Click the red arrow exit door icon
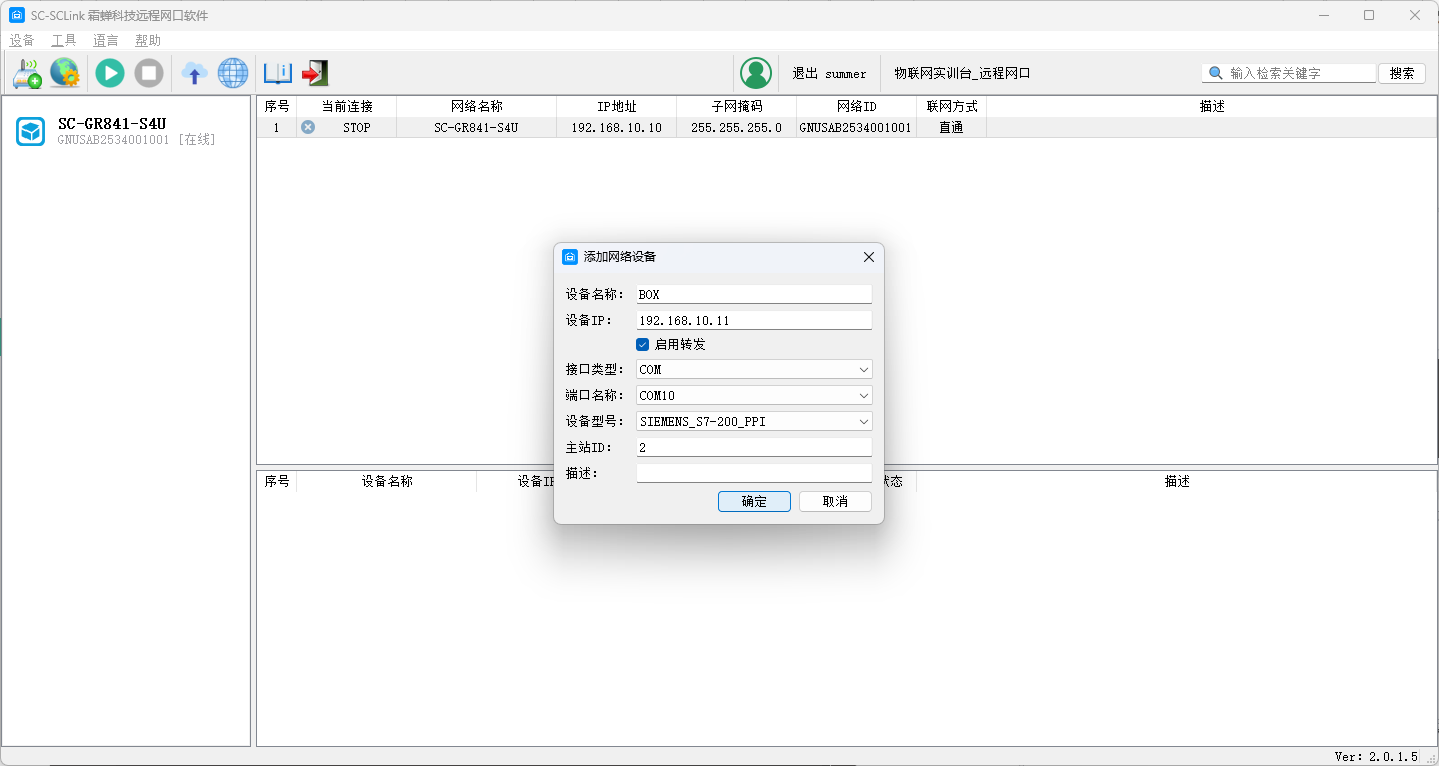 click(315, 73)
